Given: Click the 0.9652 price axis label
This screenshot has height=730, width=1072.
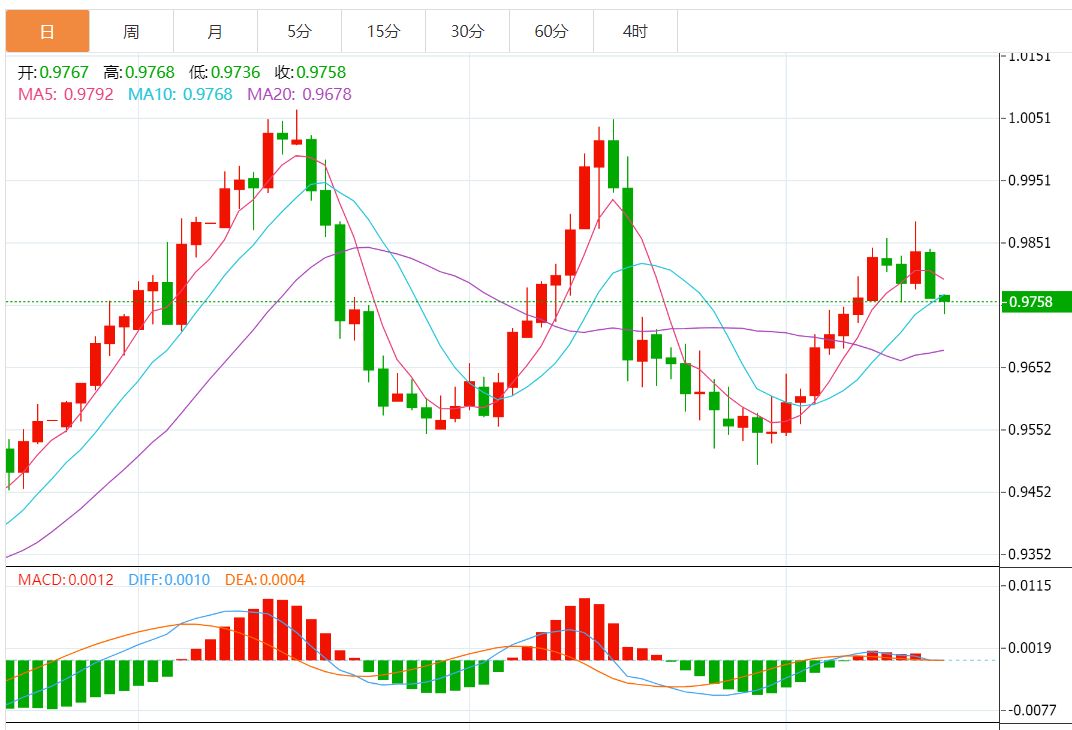Looking at the screenshot, I should pos(1030,368).
